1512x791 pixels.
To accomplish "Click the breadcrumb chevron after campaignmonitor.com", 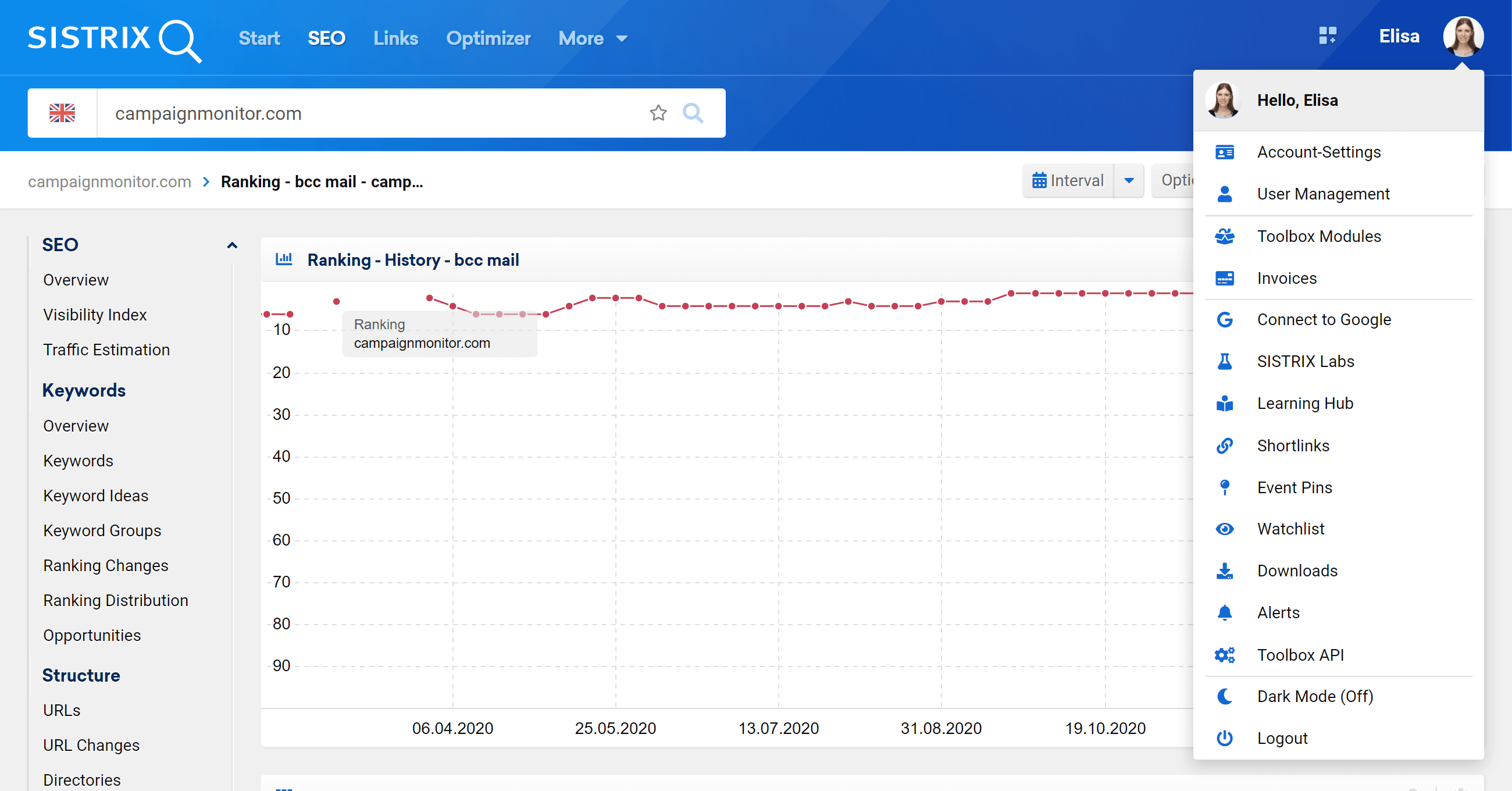I will 206,182.
